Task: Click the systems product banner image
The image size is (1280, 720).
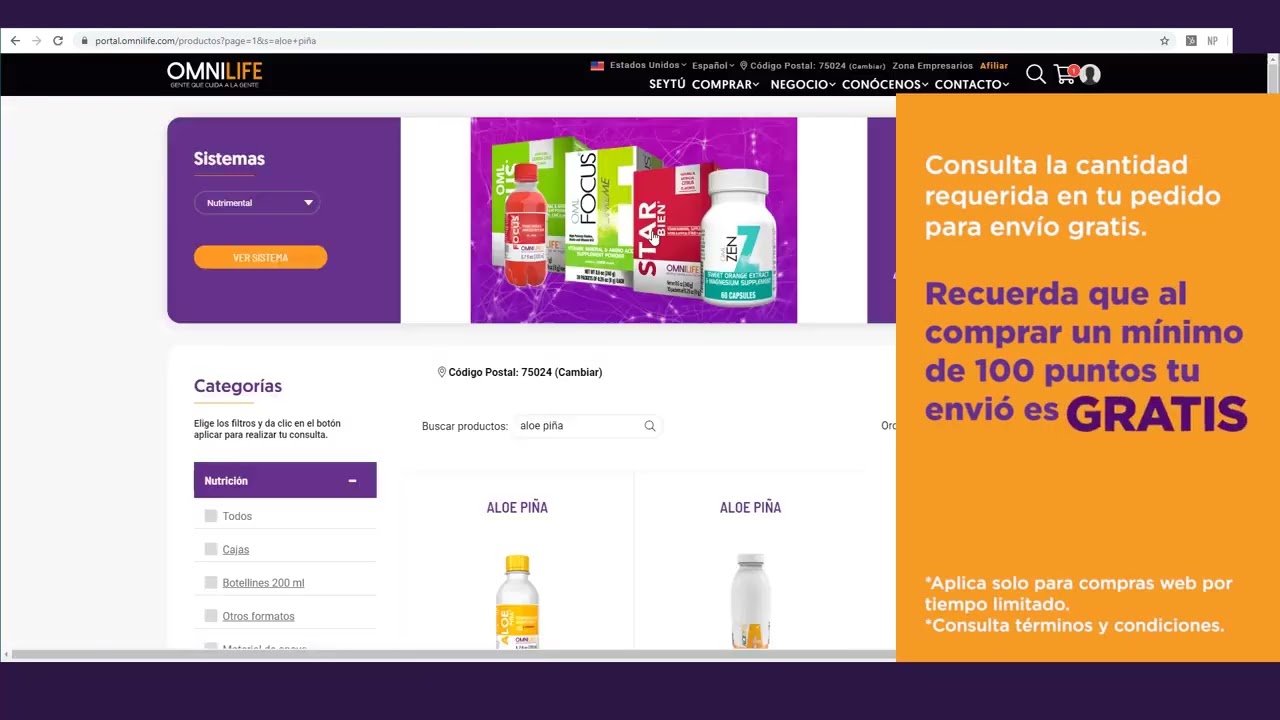Action: (634, 221)
